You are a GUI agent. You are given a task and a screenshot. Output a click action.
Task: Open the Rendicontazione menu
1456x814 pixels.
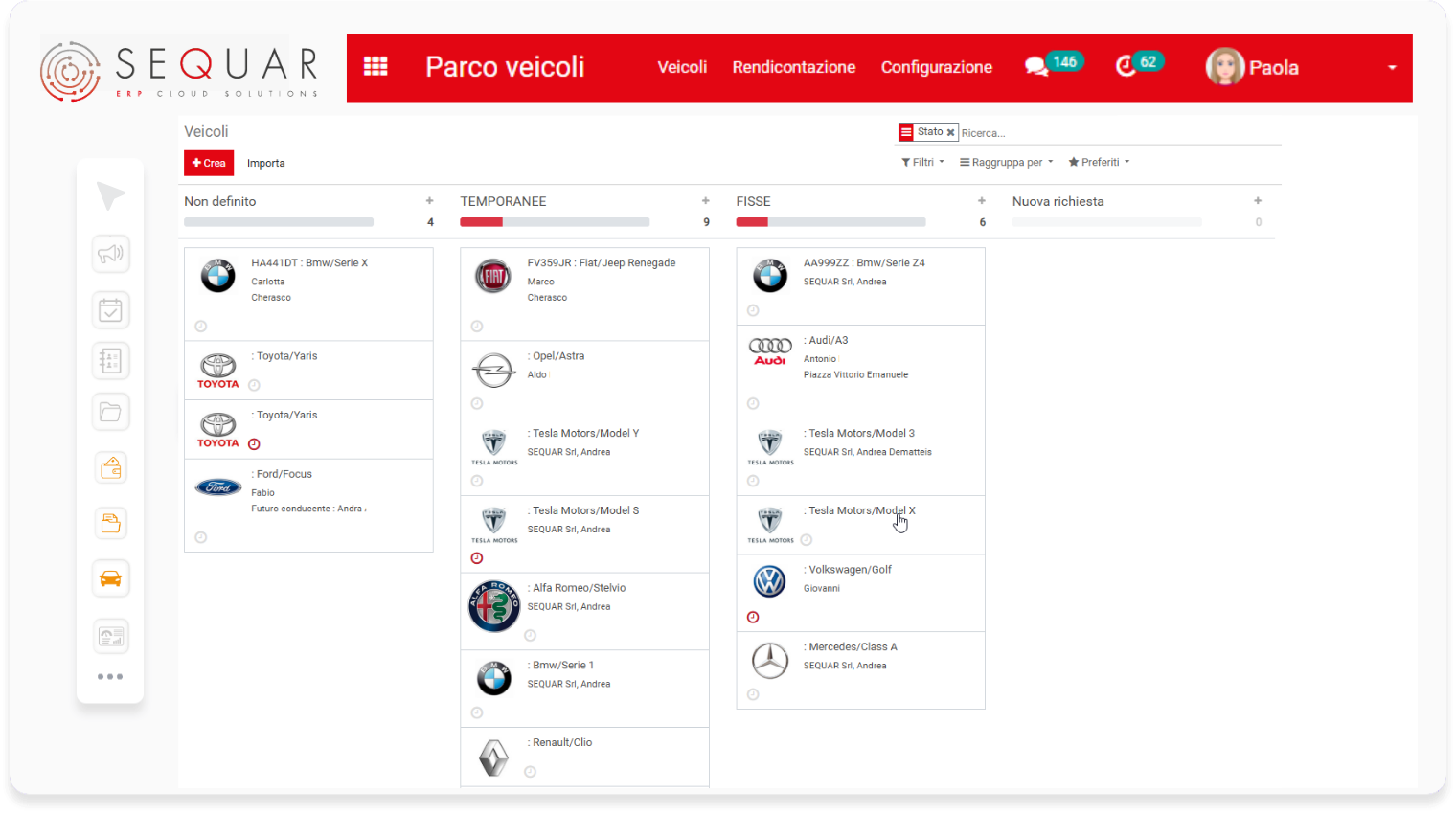(x=793, y=67)
